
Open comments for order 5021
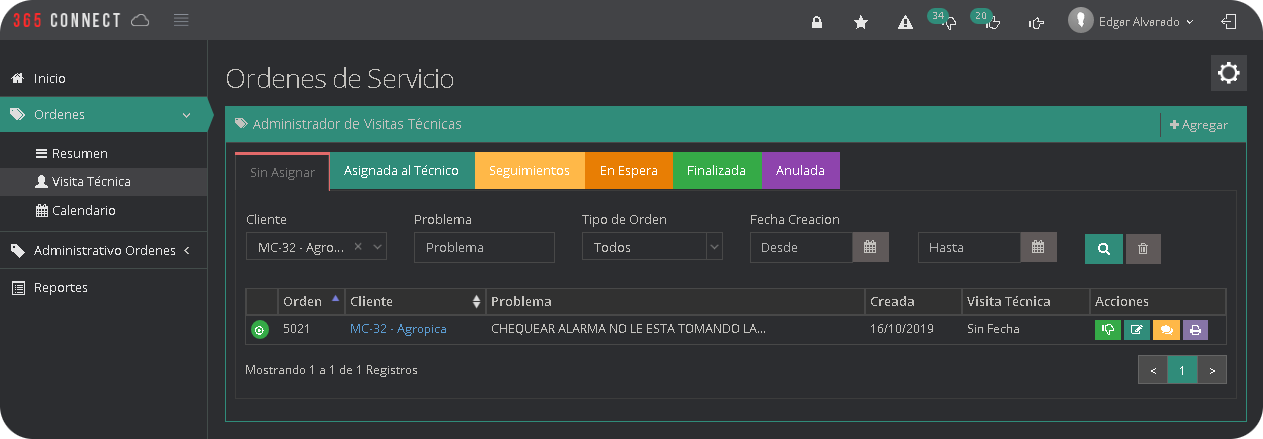[1166, 329]
